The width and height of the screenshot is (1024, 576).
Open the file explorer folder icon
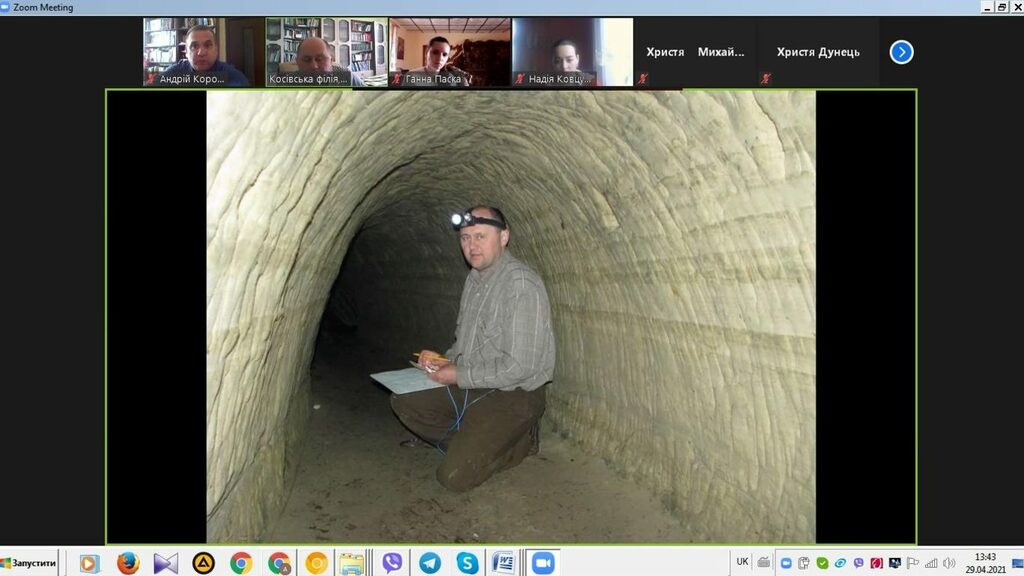click(x=350, y=563)
